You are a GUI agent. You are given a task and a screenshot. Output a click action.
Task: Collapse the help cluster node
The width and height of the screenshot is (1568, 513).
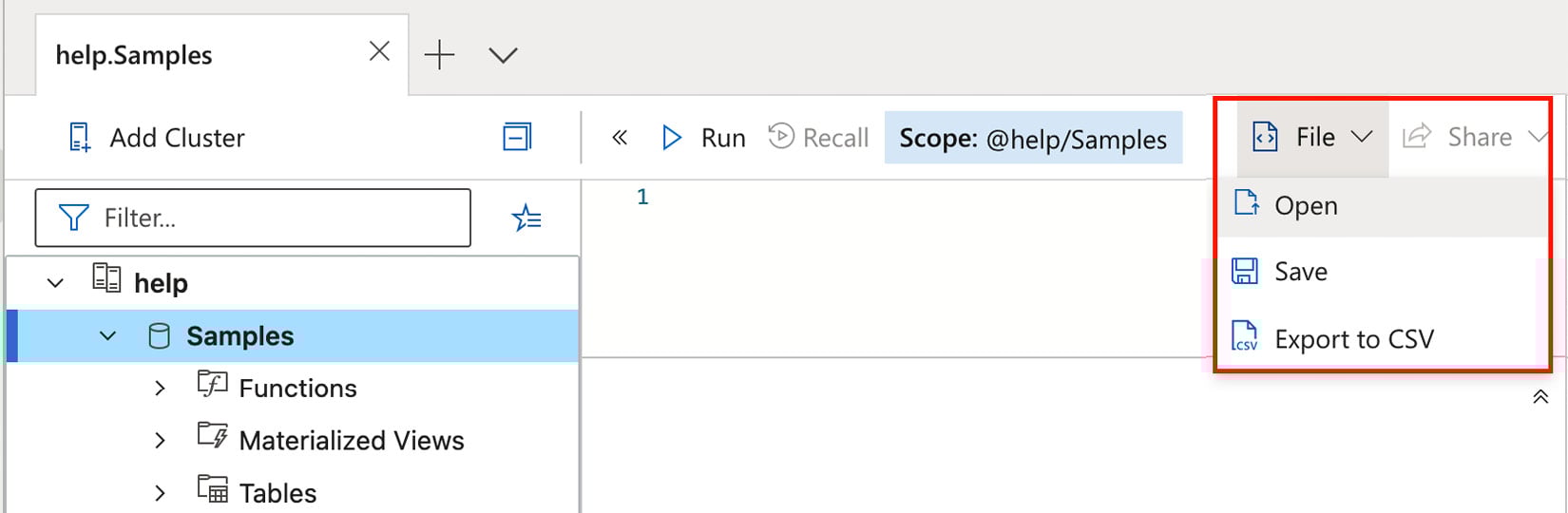55,283
